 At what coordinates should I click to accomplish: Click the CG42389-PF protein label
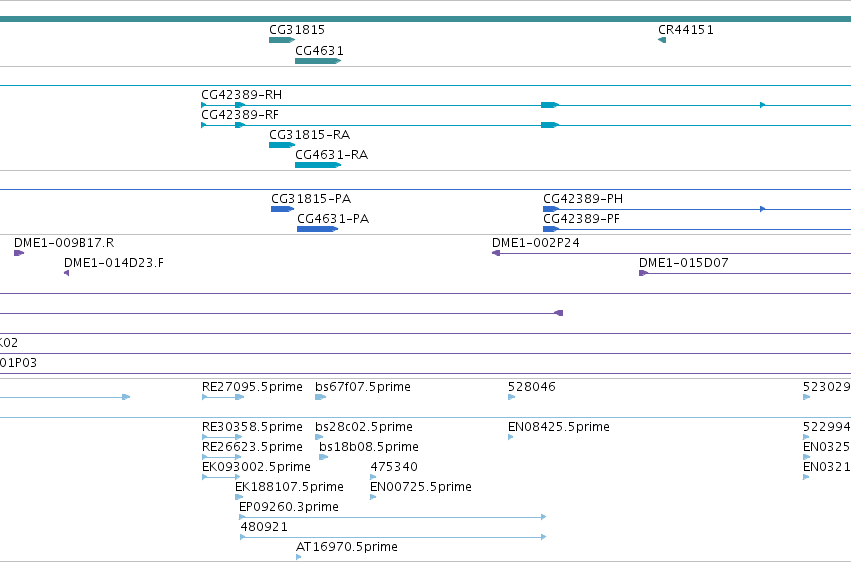click(x=581, y=219)
